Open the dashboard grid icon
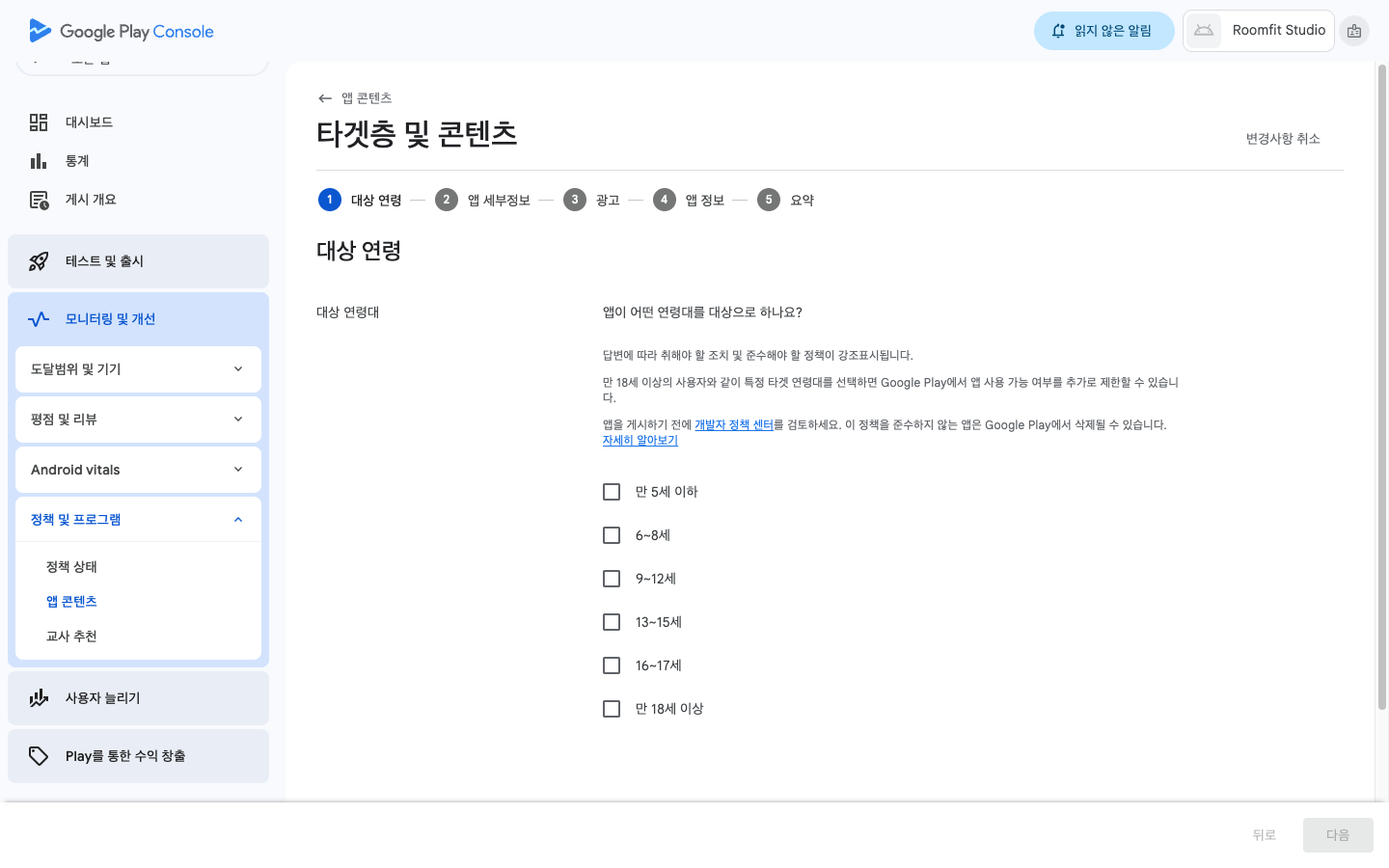Image resolution: width=1389 pixels, height=868 pixels. [x=39, y=122]
